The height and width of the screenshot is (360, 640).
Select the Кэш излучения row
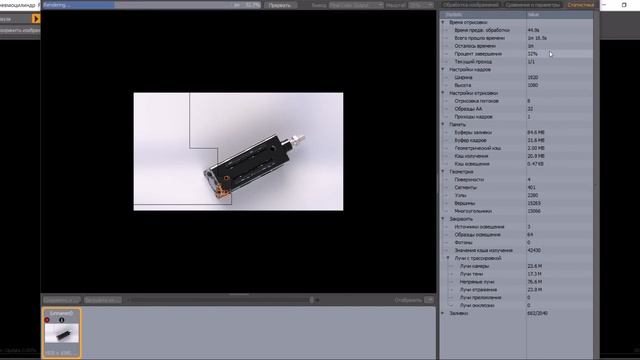pos(517,156)
